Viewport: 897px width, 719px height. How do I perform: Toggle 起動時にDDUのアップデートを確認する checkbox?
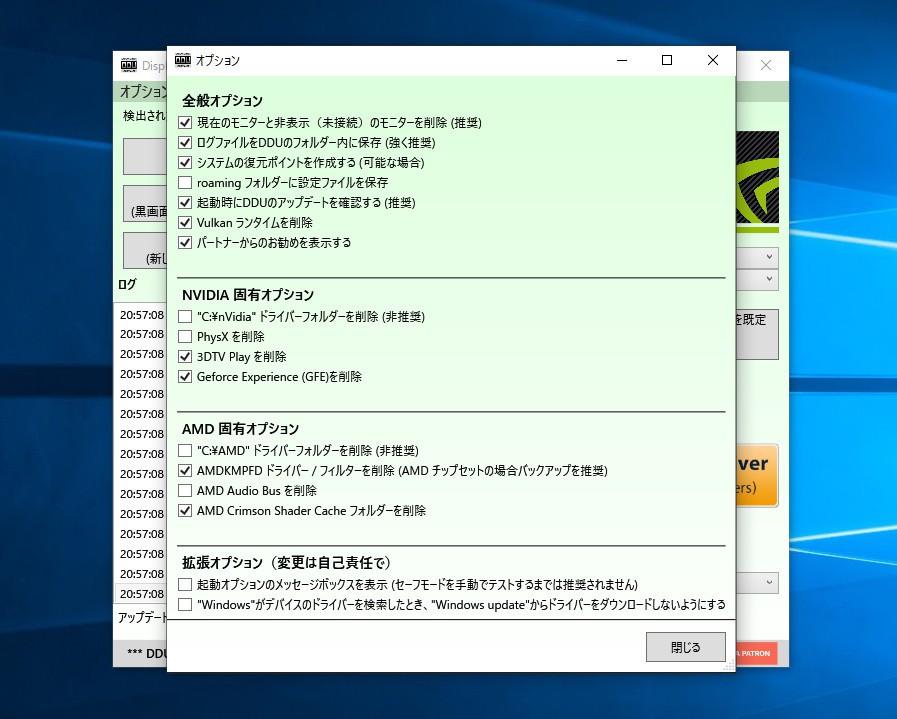click(185, 202)
